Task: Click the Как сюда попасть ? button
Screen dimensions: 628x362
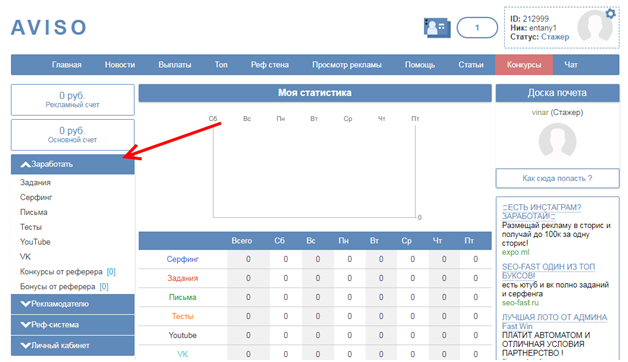Action: coord(557,178)
